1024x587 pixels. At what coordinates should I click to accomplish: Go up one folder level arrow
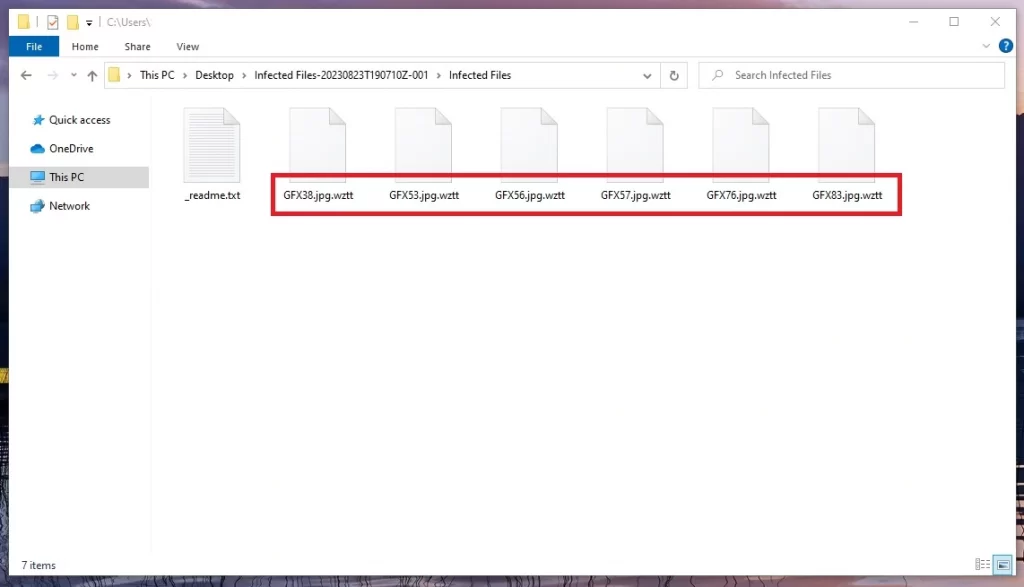92,76
